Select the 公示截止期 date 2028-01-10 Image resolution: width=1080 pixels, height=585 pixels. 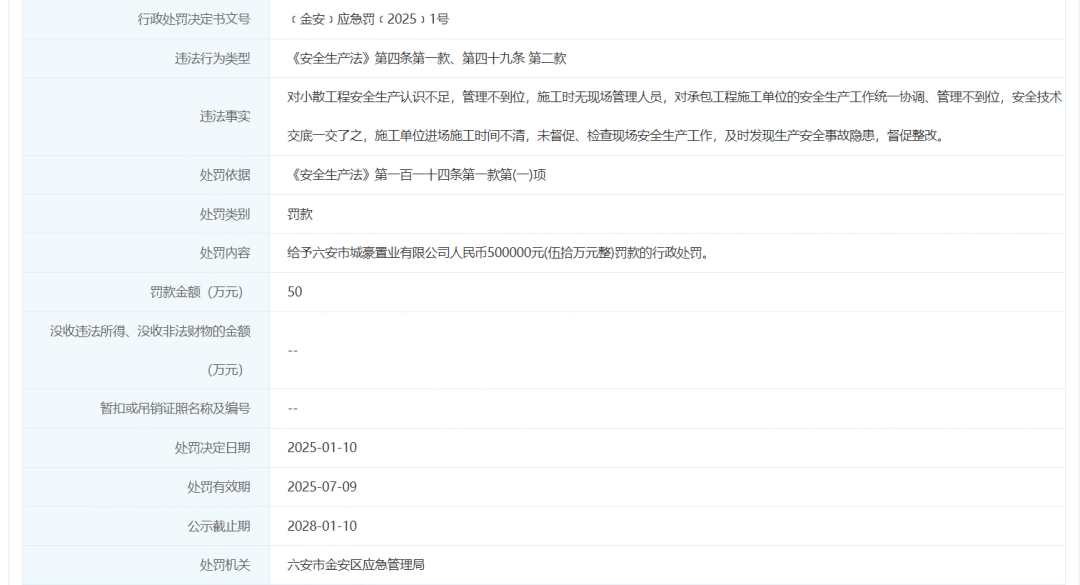pos(321,525)
